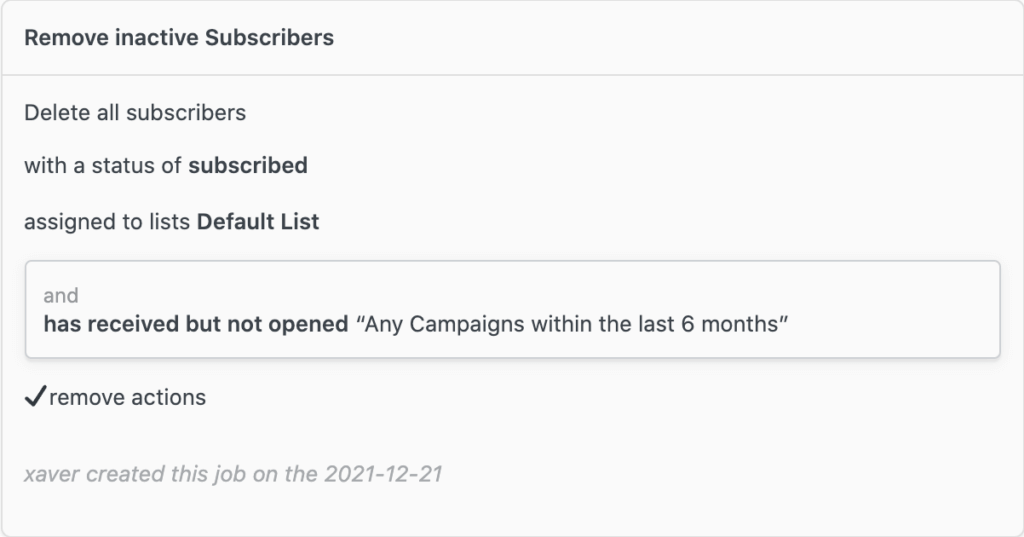Click the "Remove inactive Subscribers" heading
The height and width of the screenshot is (537, 1024).
tap(179, 38)
